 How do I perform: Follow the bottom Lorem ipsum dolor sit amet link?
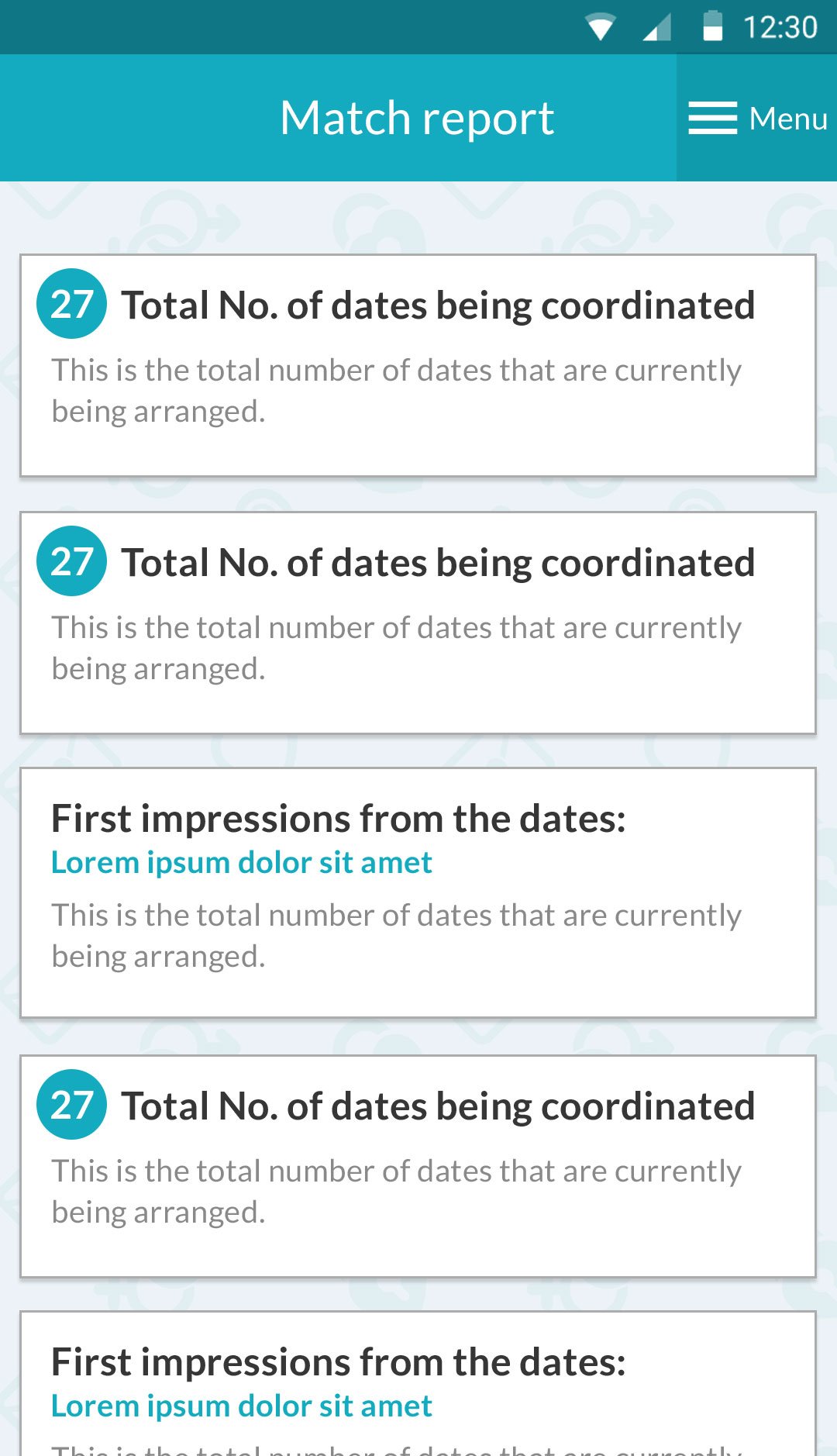click(242, 1406)
